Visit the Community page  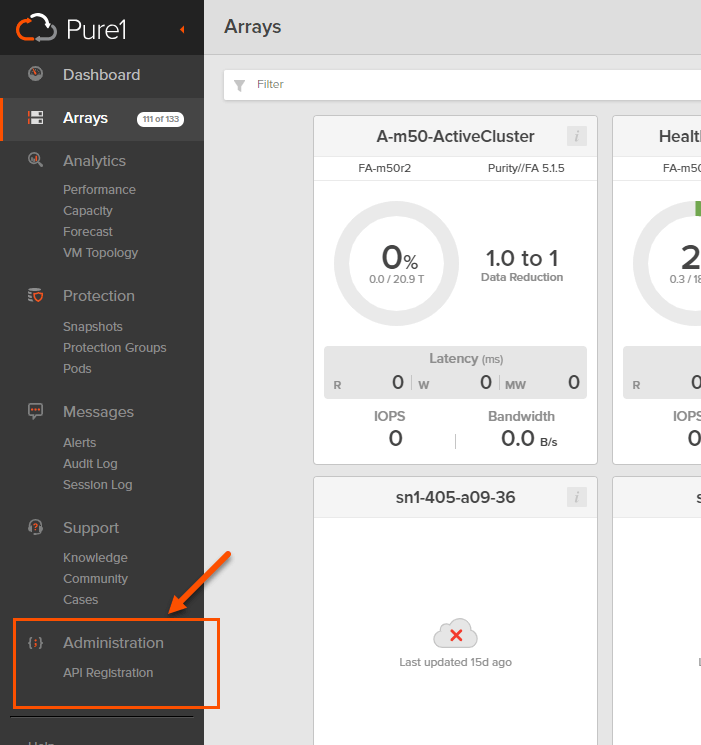tap(96, 579)
